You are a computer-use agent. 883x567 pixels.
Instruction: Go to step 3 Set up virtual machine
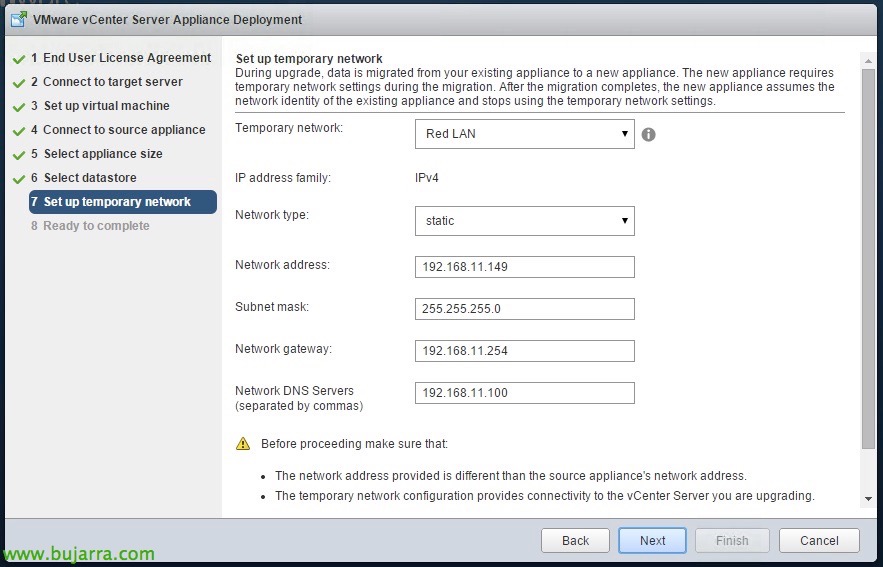(x=100, y=106)
